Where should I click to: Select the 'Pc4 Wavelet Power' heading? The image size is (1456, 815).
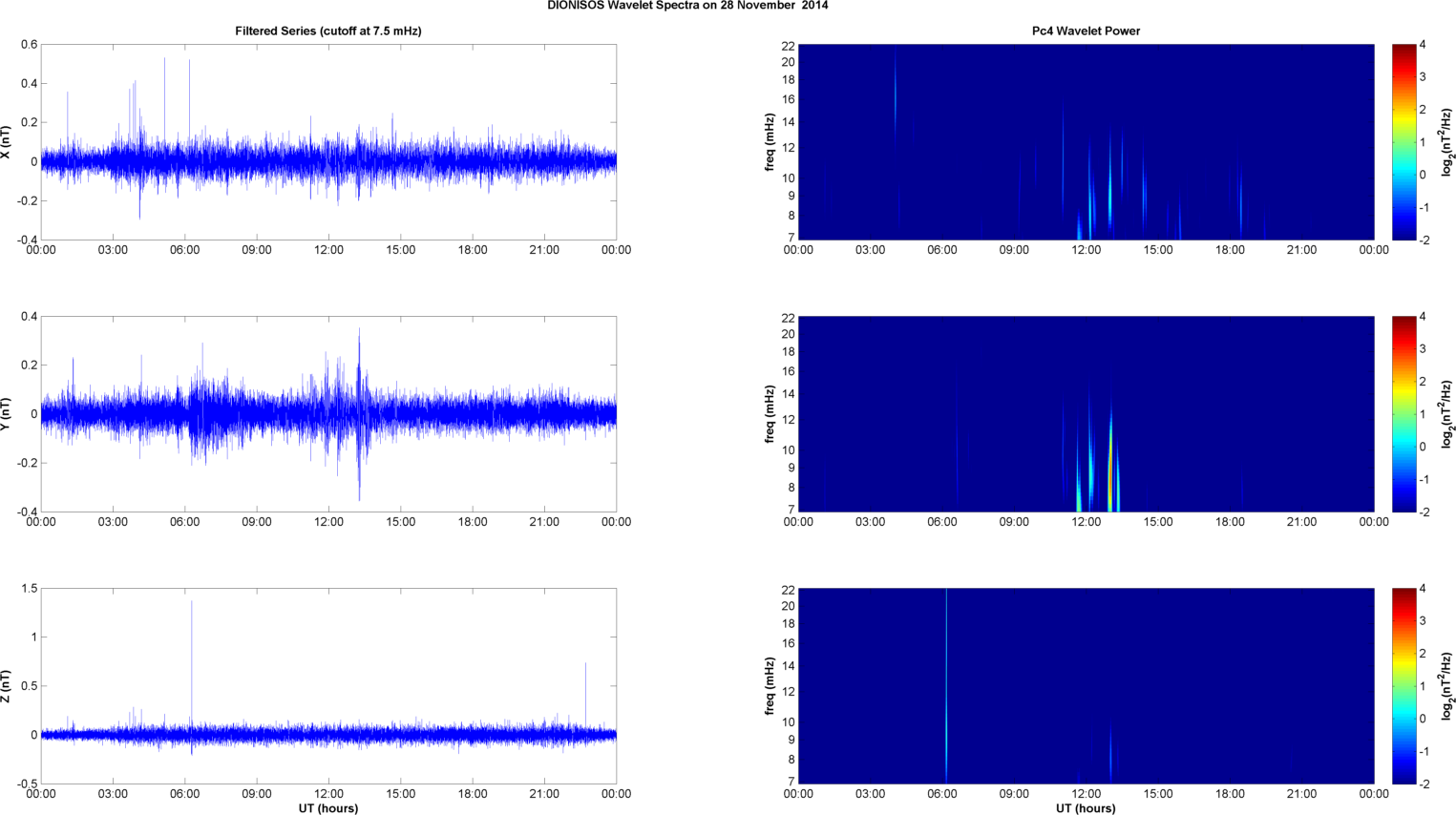pyautogui.click(x=1086, y=31)
